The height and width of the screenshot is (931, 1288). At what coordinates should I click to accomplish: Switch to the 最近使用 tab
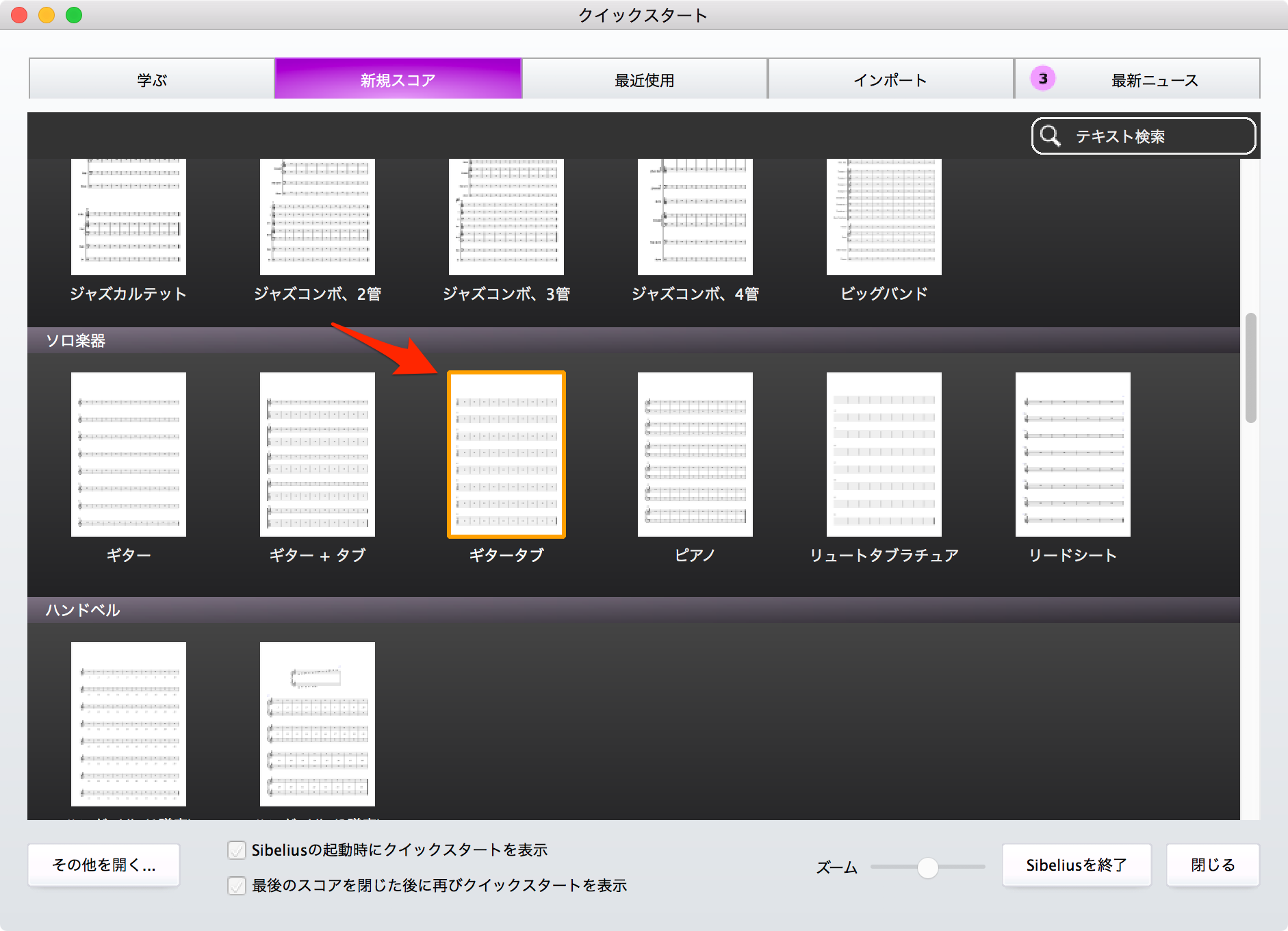point(645,79)
